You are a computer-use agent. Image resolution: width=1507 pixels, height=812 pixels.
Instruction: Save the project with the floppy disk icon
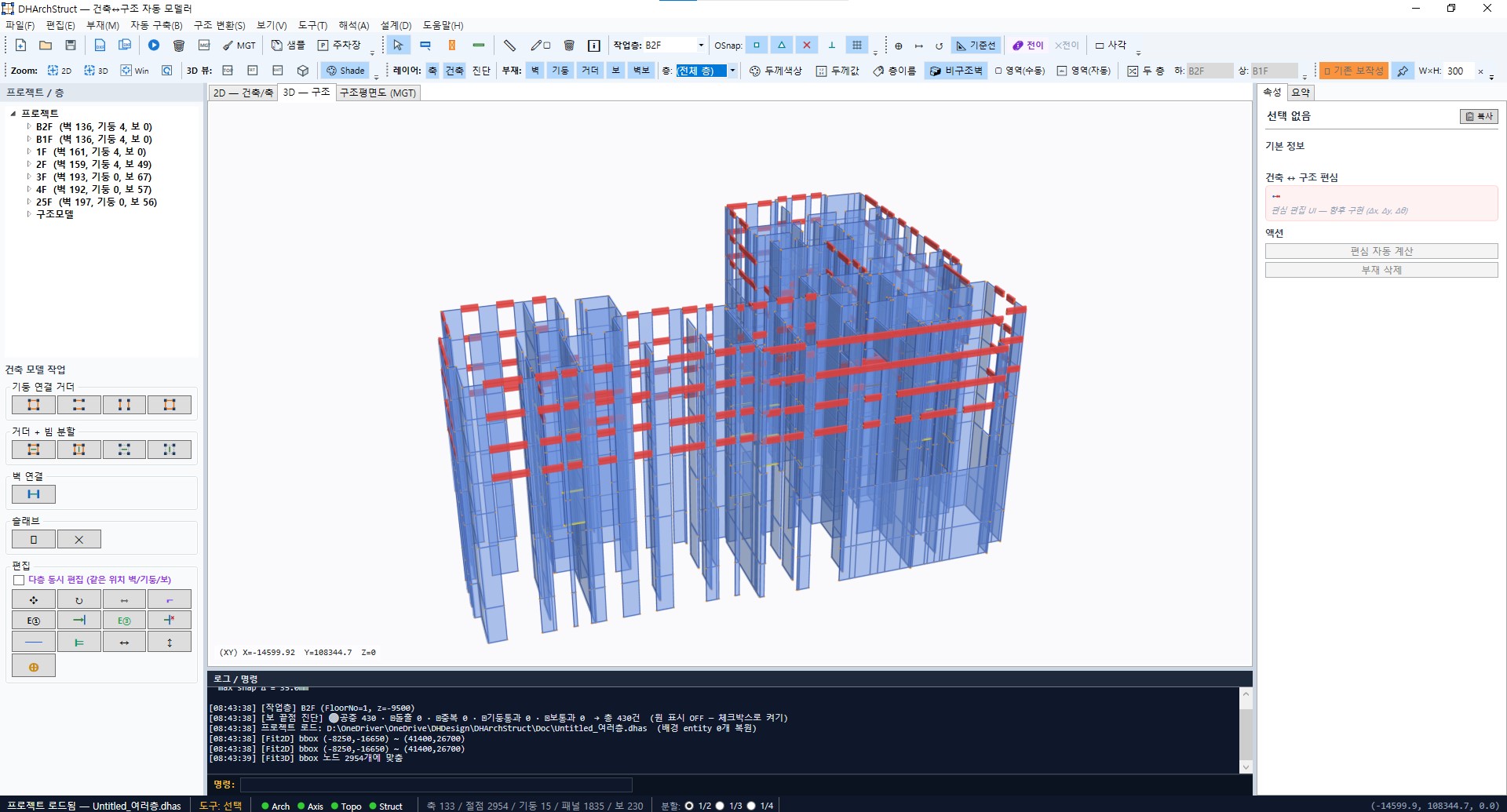pyautogui.click(x=71, y=46)
